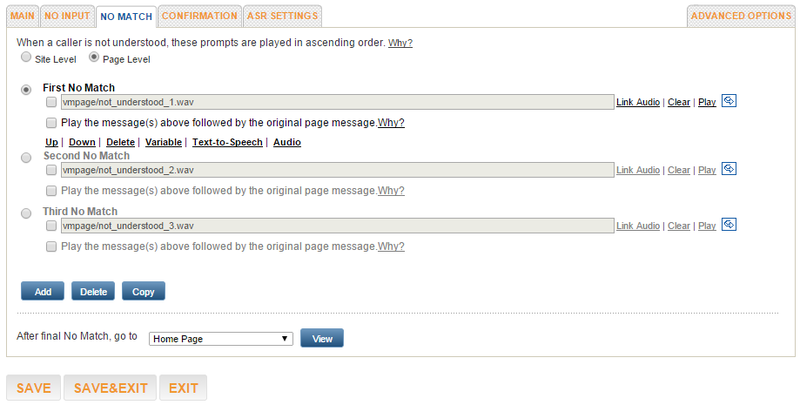
Task: Open the ASR Settings tab
Action: tap(283, 16)
